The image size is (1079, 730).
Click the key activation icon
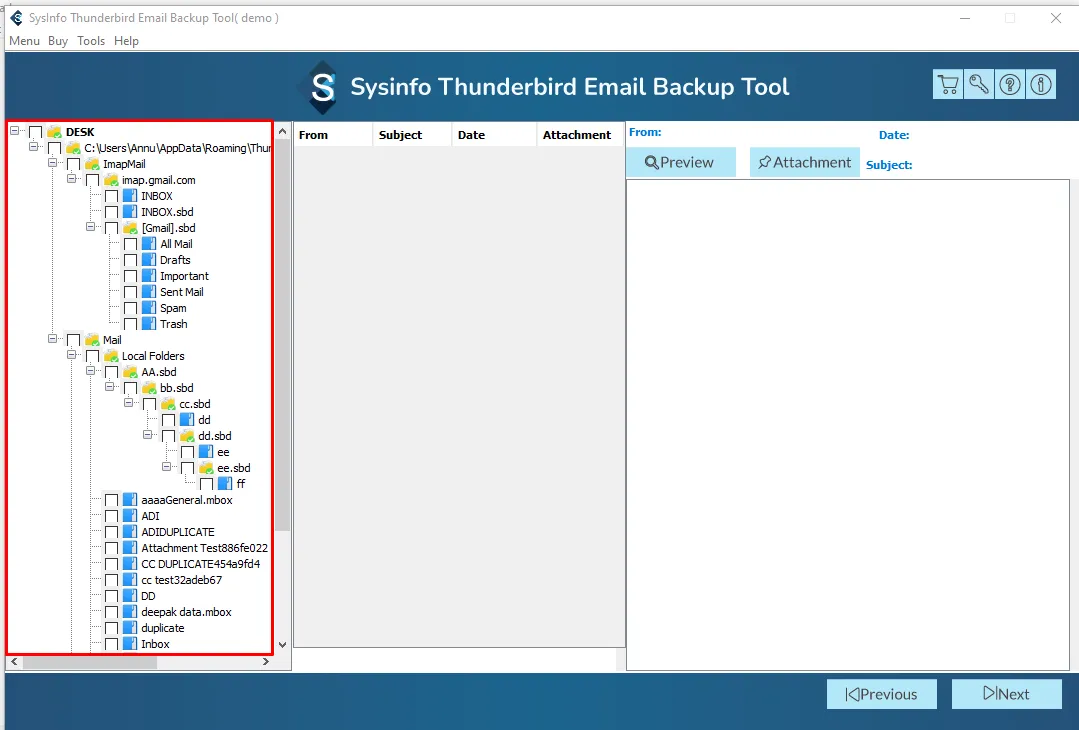[x=979, y=85]
